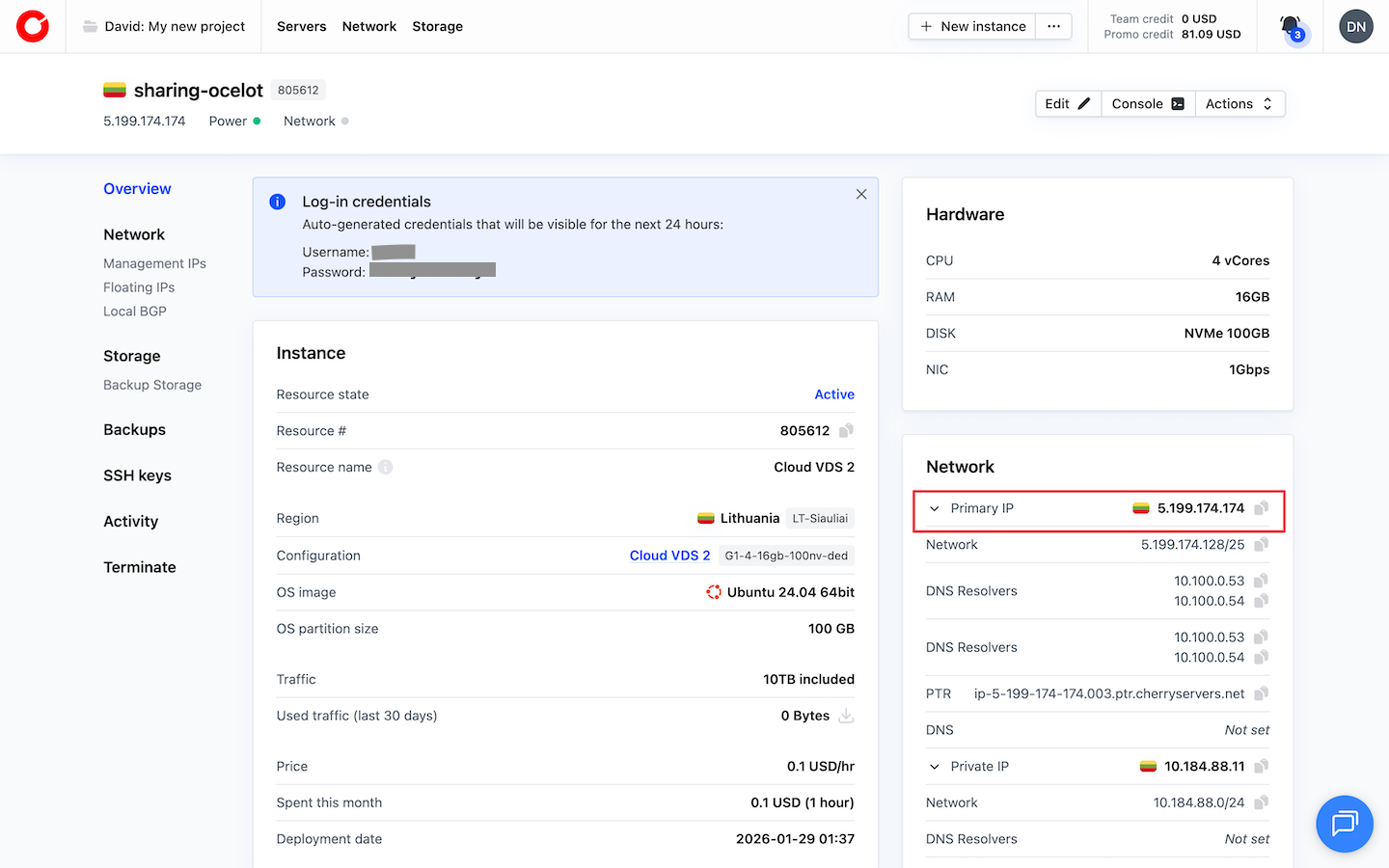Select SSH keys in the sidebar
The image size is (1389, 868).
137,475
